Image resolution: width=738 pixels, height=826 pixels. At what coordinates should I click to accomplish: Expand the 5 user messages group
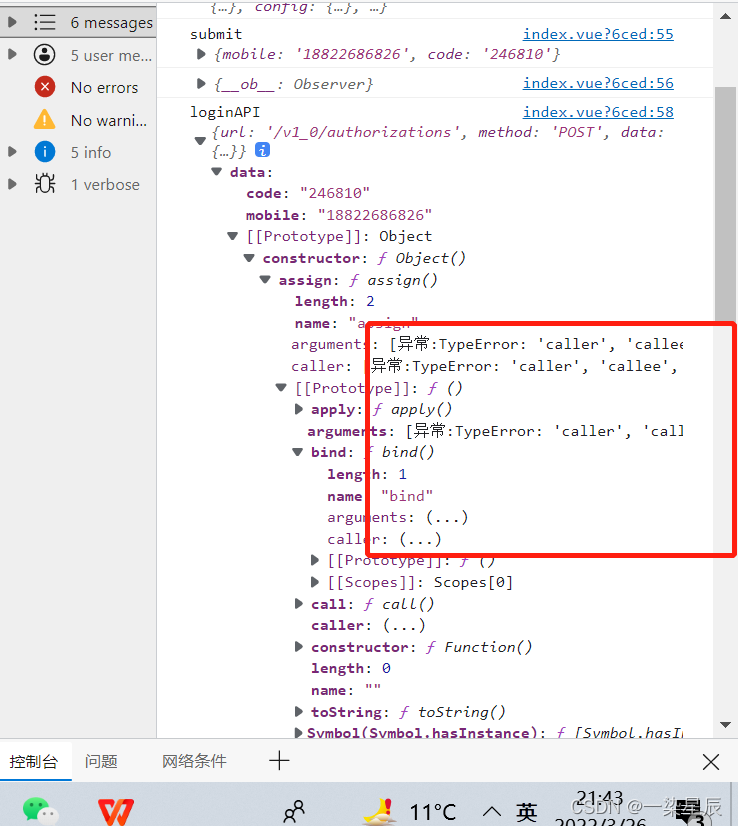[12, 54]
